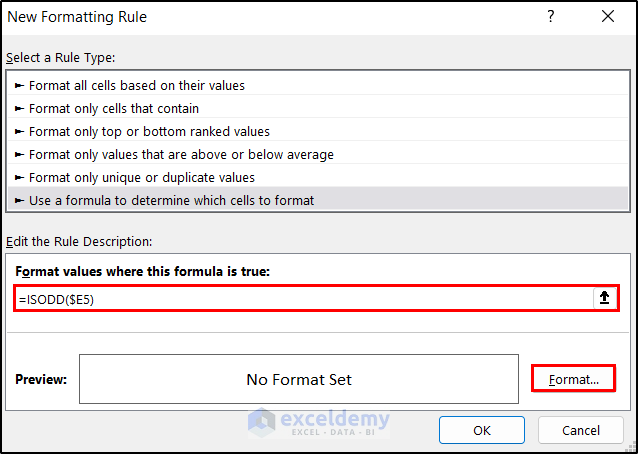
Task: Click the 'No Format Set' preview box
Action: [x=299, y=379]
